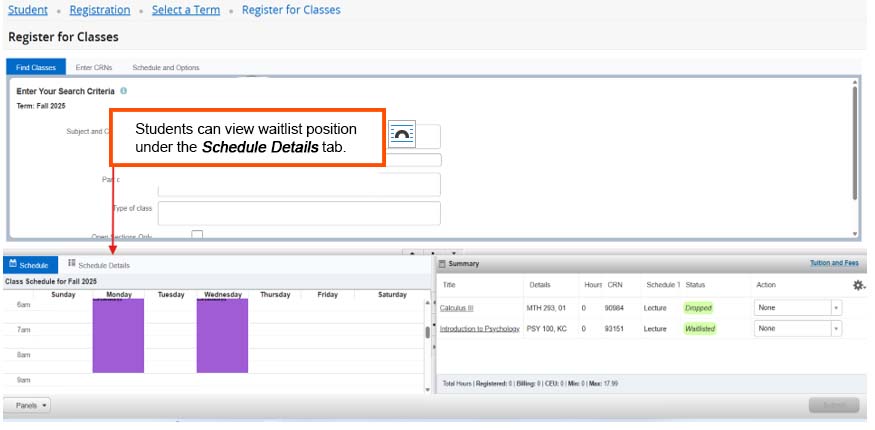Click the image icon beside the orange callout
Image resolution: width=875 pixels, height=430 pixels.
(401, 136)
